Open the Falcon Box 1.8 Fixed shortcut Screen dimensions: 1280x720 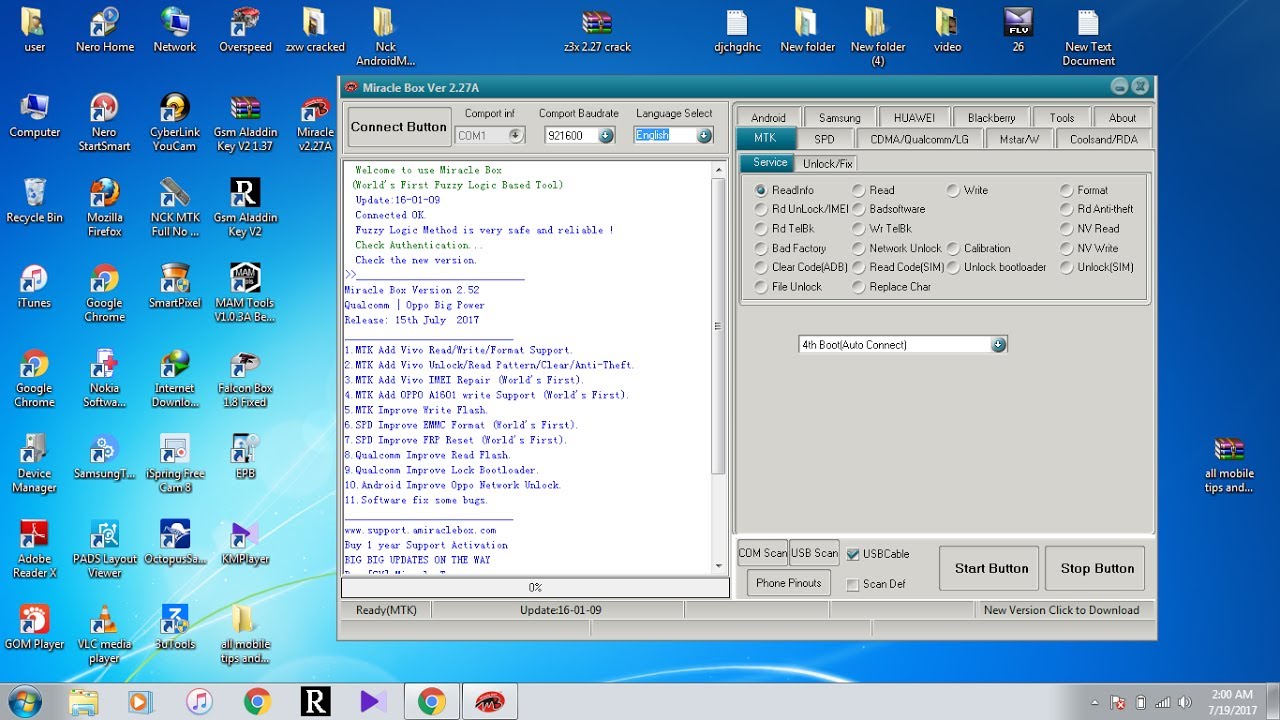(245, 379)
